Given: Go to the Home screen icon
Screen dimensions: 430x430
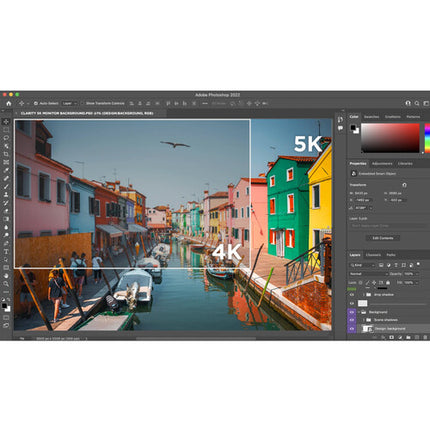Looking at the screenshot, I should (x=8, y=103).
